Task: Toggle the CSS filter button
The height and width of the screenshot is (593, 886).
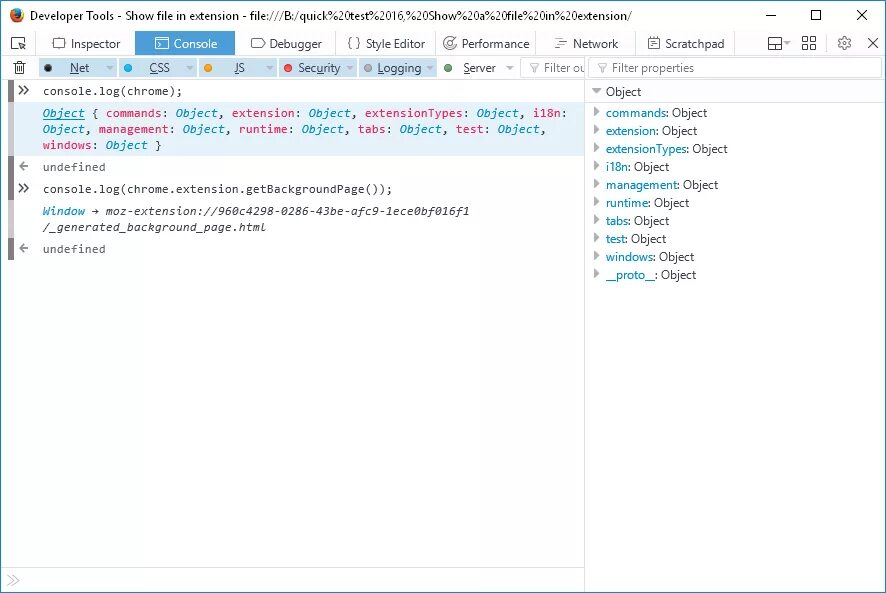Action: coord(150,68)
